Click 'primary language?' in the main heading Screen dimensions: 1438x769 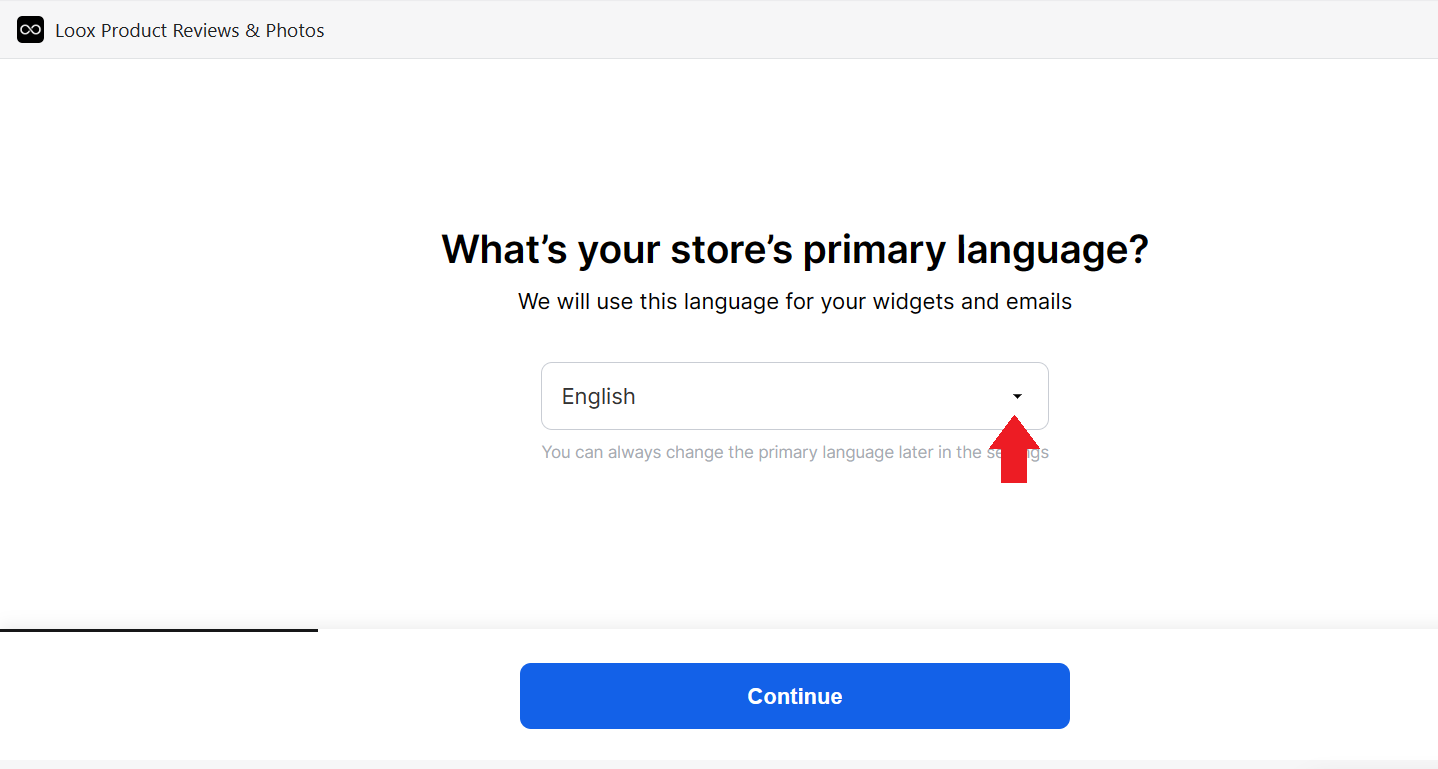[976, 250]
